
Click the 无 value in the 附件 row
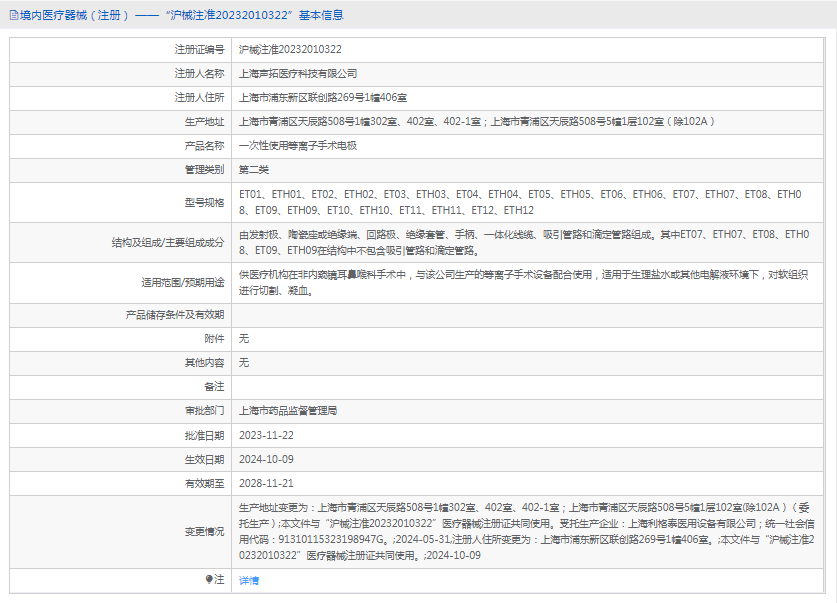tap(244, 339)
